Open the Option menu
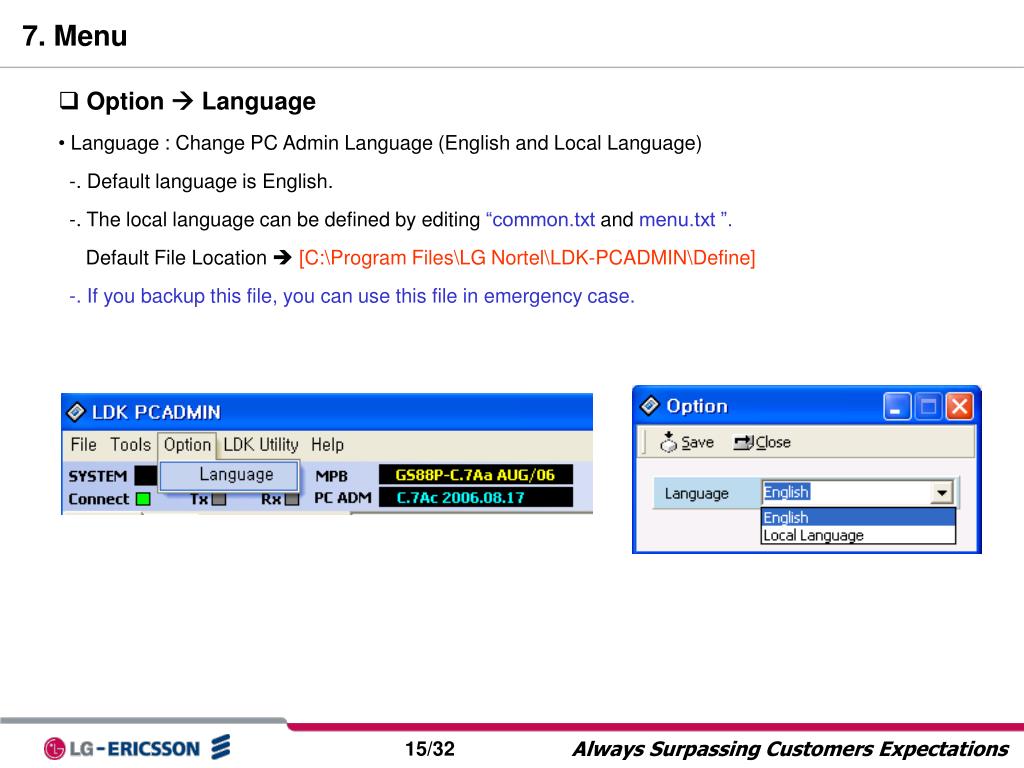Viewport: 1024px width, 768px height. [x=187, y=445]
